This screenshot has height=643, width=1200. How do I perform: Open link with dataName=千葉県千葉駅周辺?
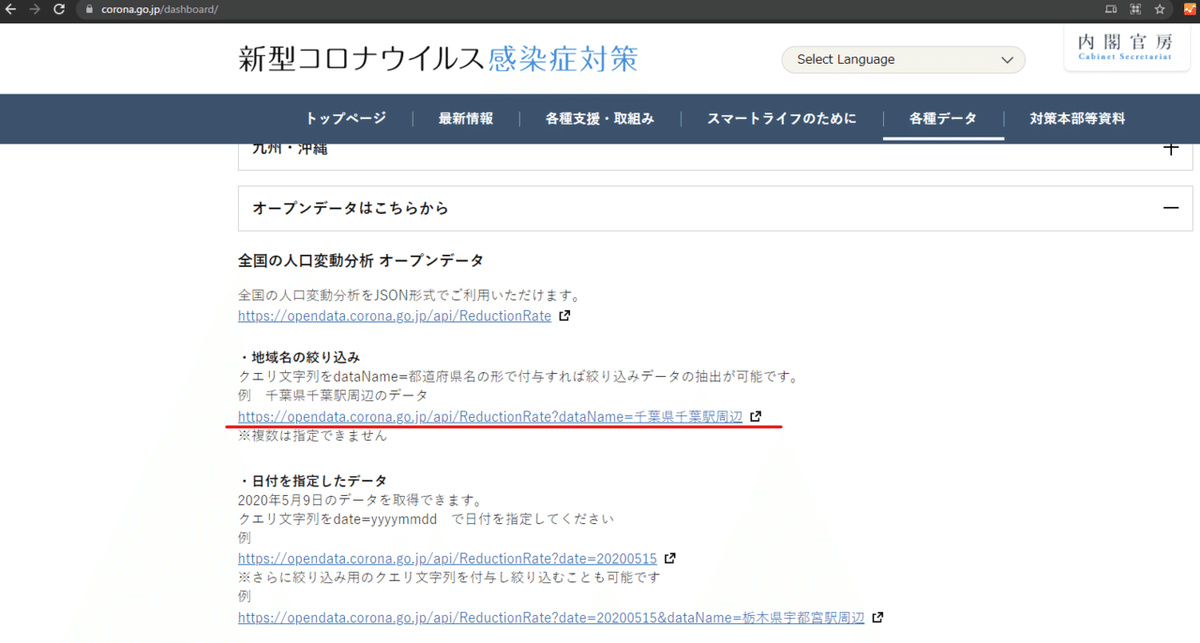point(490,417)
